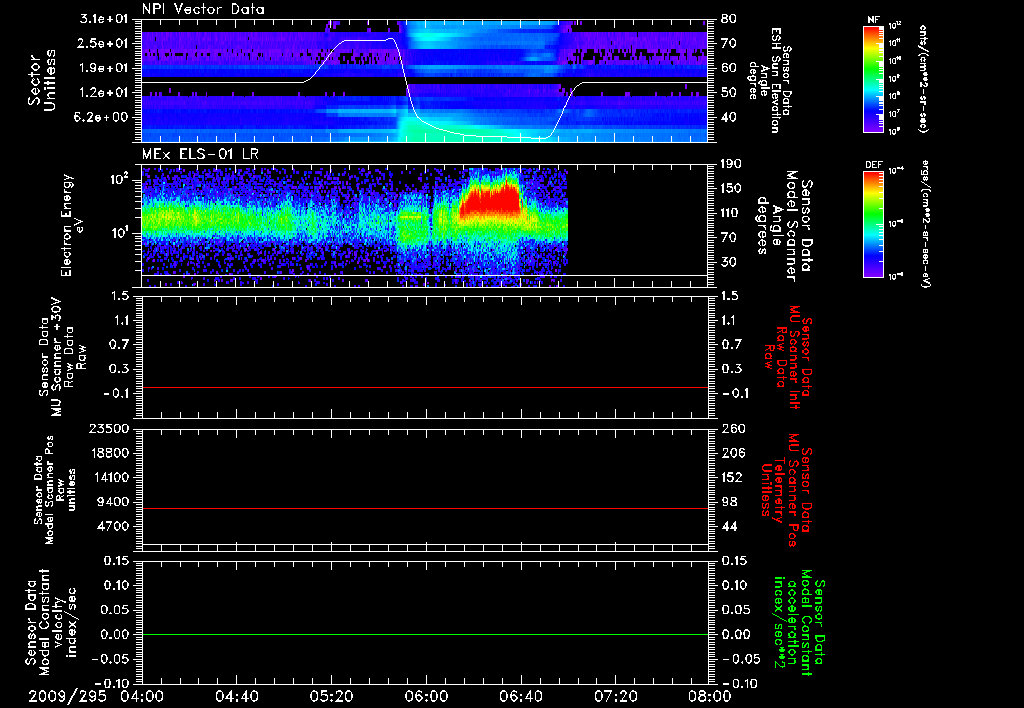Screen dimensions: 1024x708
Task: Click the MEx ELS-01 LR panel title
Action: (200, 155)
